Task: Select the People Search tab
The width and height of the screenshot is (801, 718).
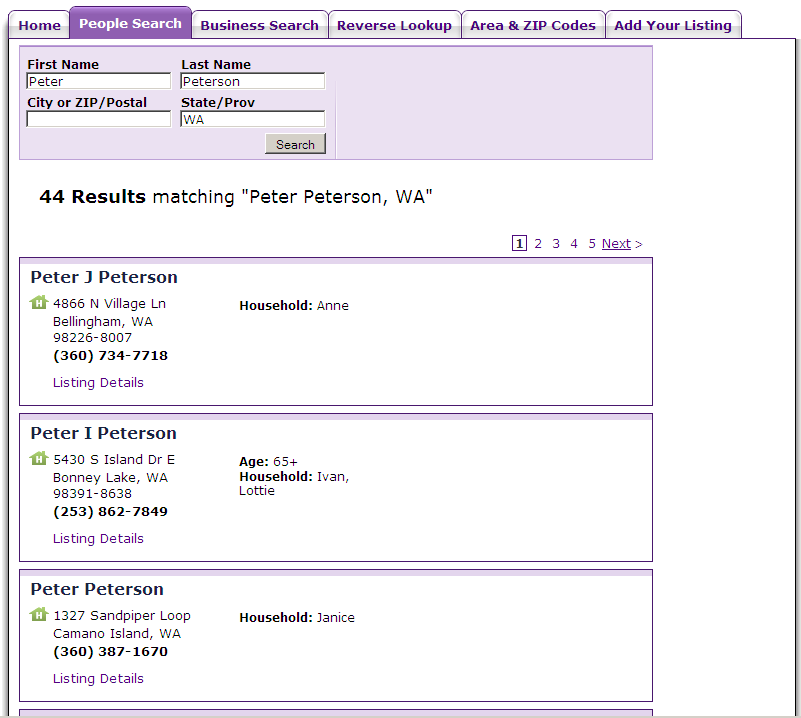Action: 130,23
